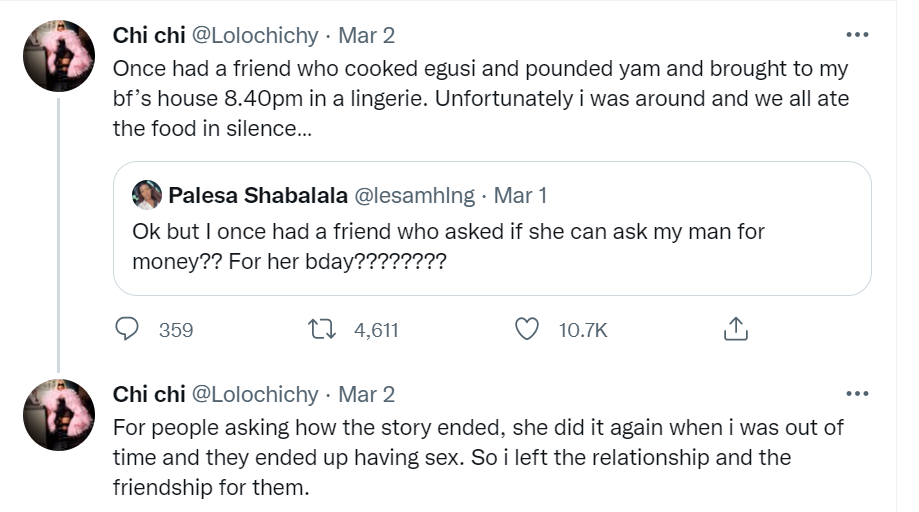This screenshot has height=512, width=919.
Task: Open the Mar 2 timestamp of second tweet
Action: coord(366,393)
